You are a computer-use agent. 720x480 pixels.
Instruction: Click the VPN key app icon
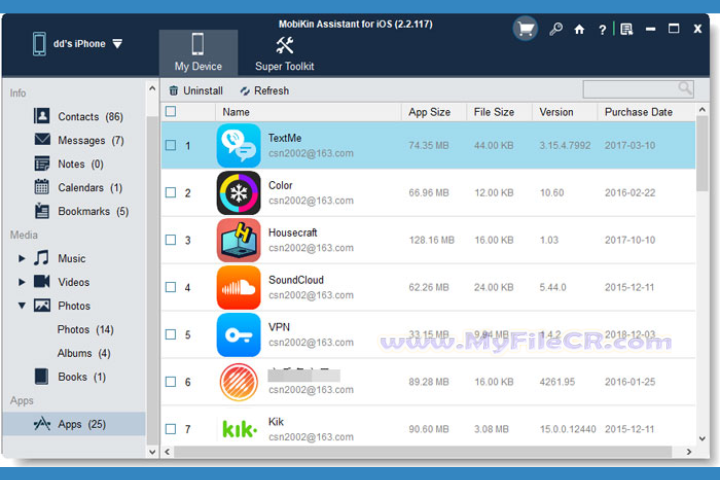(238, 335)
